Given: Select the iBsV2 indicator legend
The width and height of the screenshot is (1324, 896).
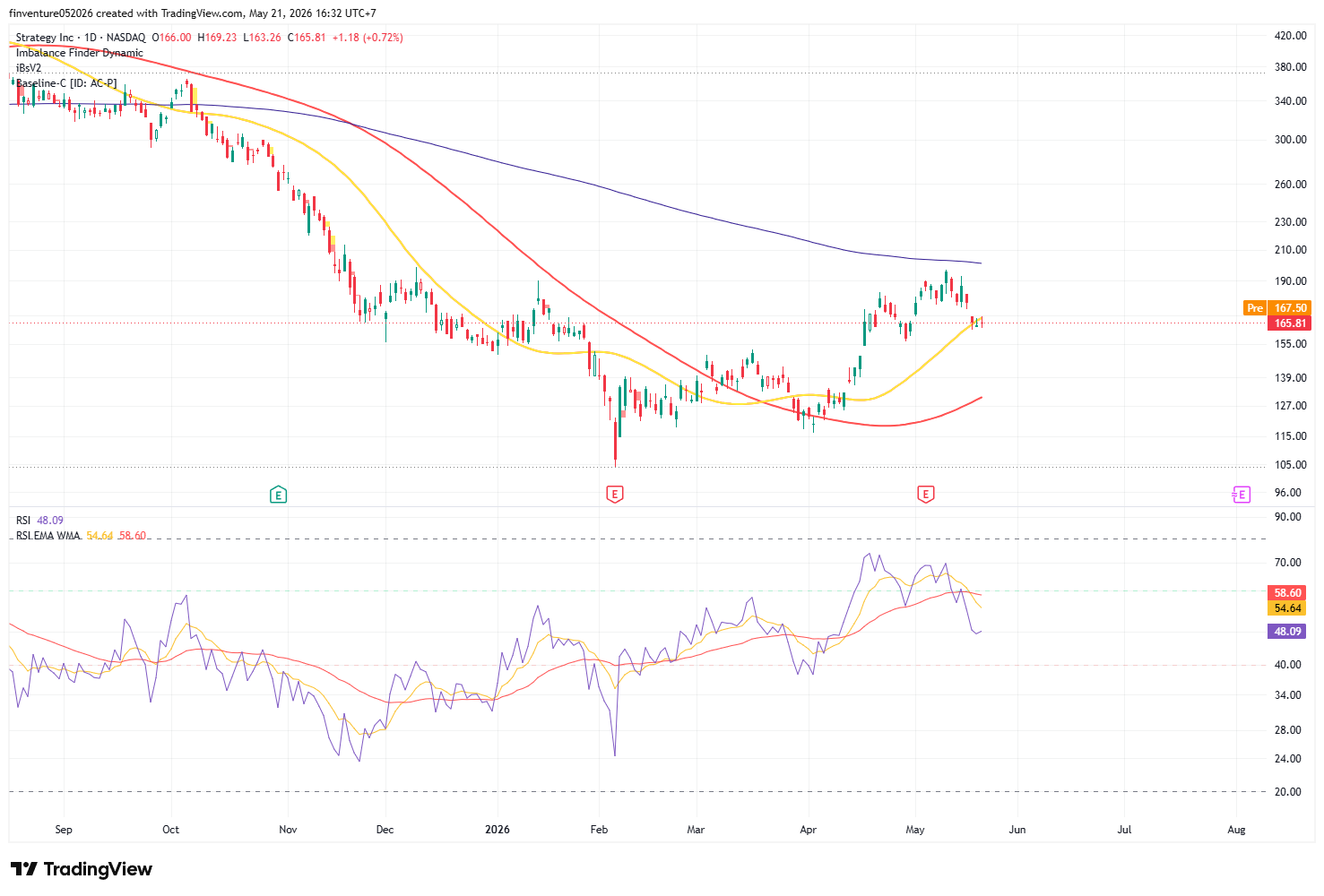Looking at the screenshot, I should [x=29, y=68].
